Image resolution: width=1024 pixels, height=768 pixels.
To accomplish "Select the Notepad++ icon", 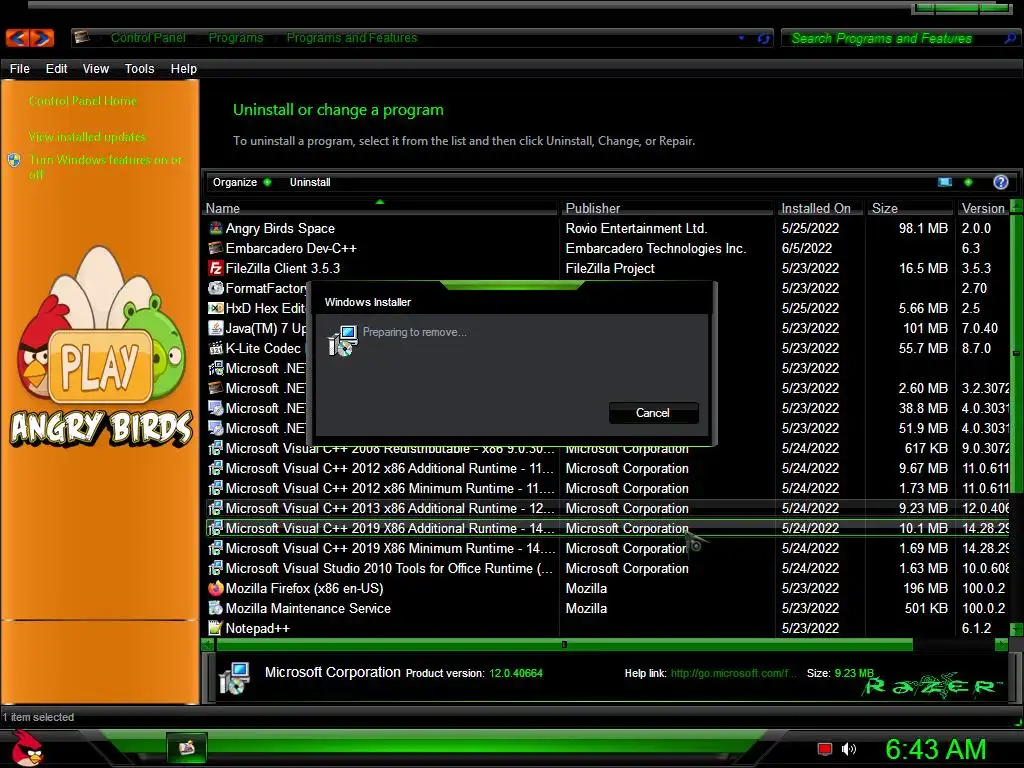I will pyautogui.click(x=216, y=628).
